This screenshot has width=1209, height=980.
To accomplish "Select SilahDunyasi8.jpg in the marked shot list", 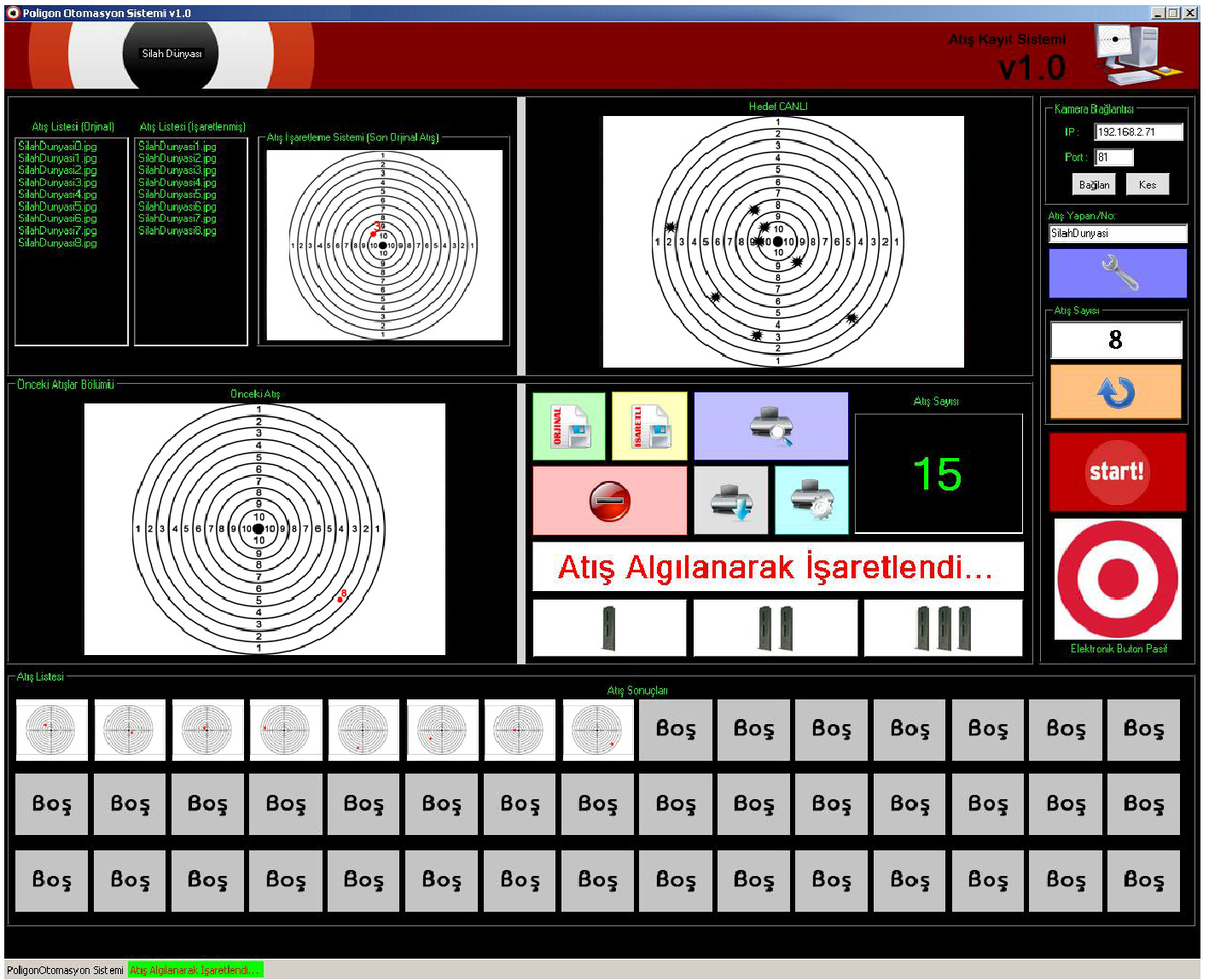I will (x=177, y=231).
